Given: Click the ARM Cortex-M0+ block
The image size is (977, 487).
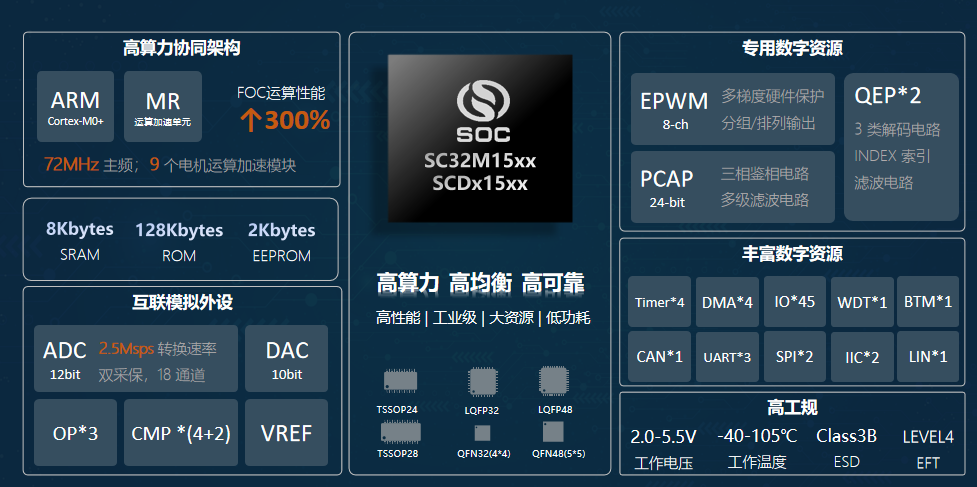Looking at the screenshot, I should pos(75,106).
